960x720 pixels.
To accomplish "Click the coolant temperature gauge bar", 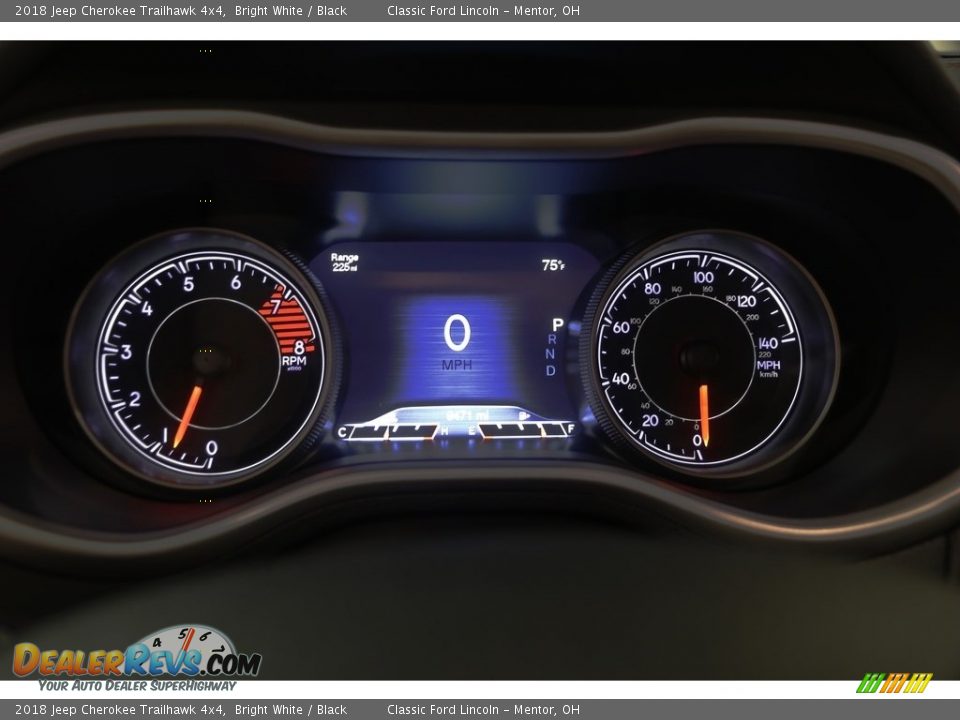I will point(392,431).
